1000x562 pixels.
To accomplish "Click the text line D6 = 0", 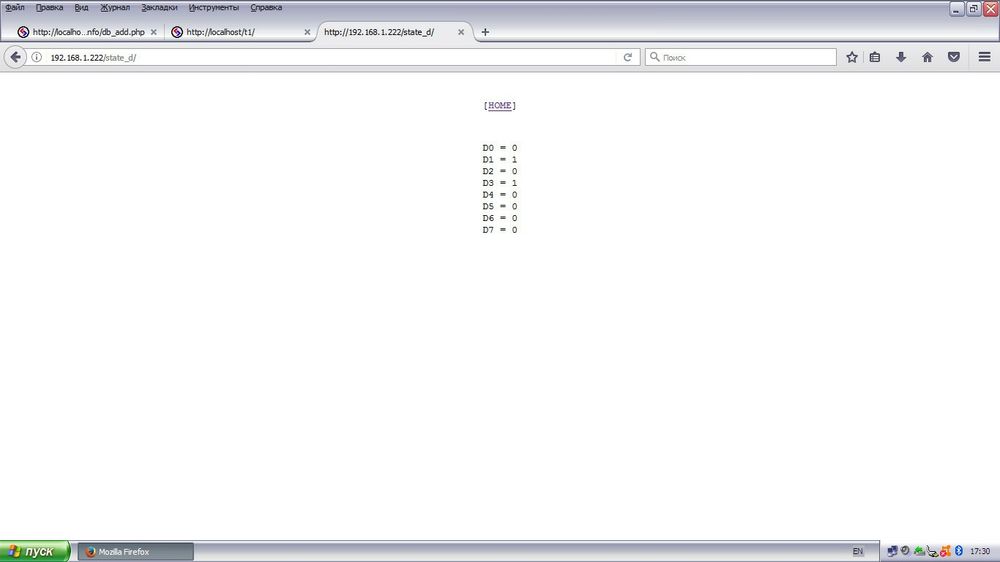I will pyautogui.click(x=500, y=218).
